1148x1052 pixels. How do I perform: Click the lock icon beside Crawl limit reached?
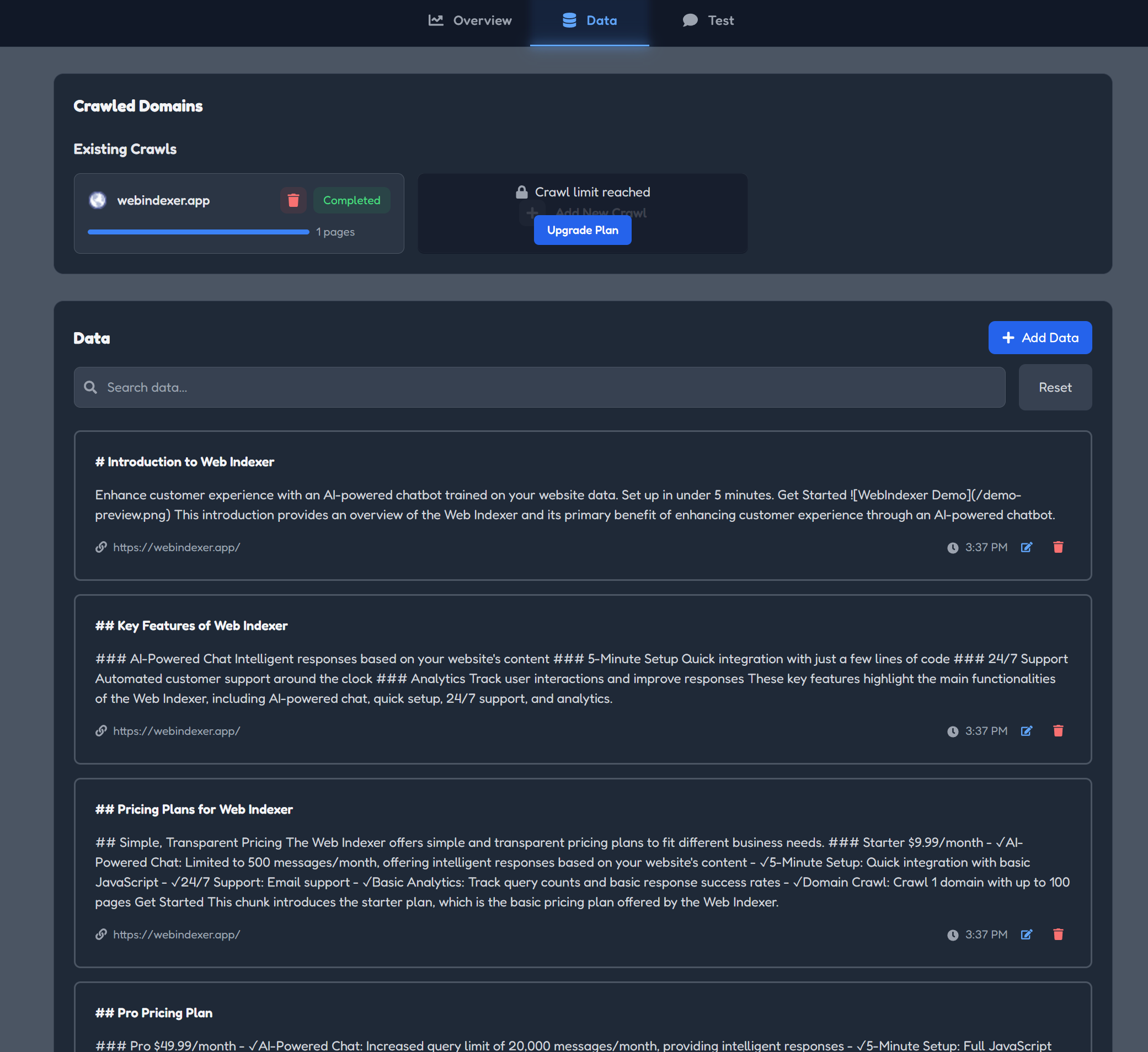coord(522,192)
